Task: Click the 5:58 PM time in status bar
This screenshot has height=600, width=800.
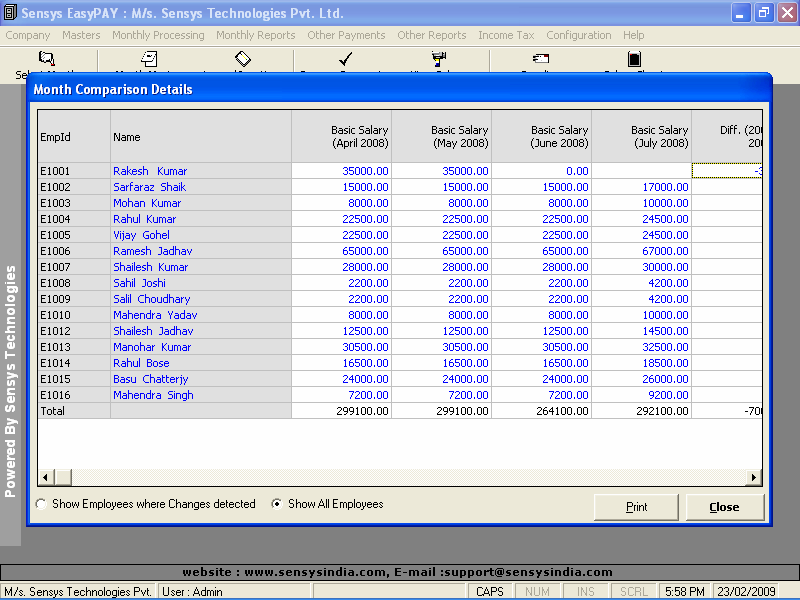Action: coord(685,591)
